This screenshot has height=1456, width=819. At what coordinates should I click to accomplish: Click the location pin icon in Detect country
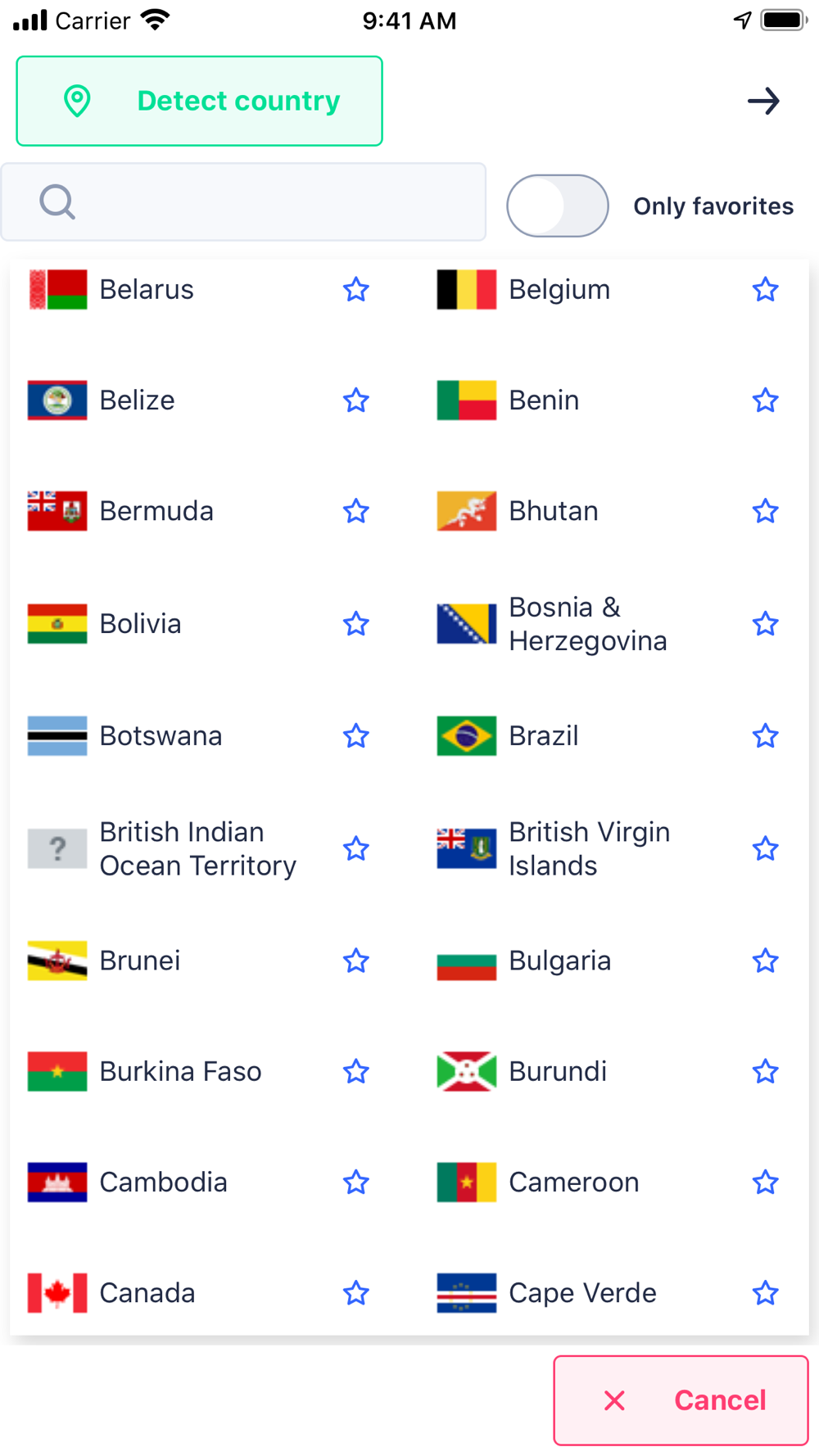click(77, 101)
